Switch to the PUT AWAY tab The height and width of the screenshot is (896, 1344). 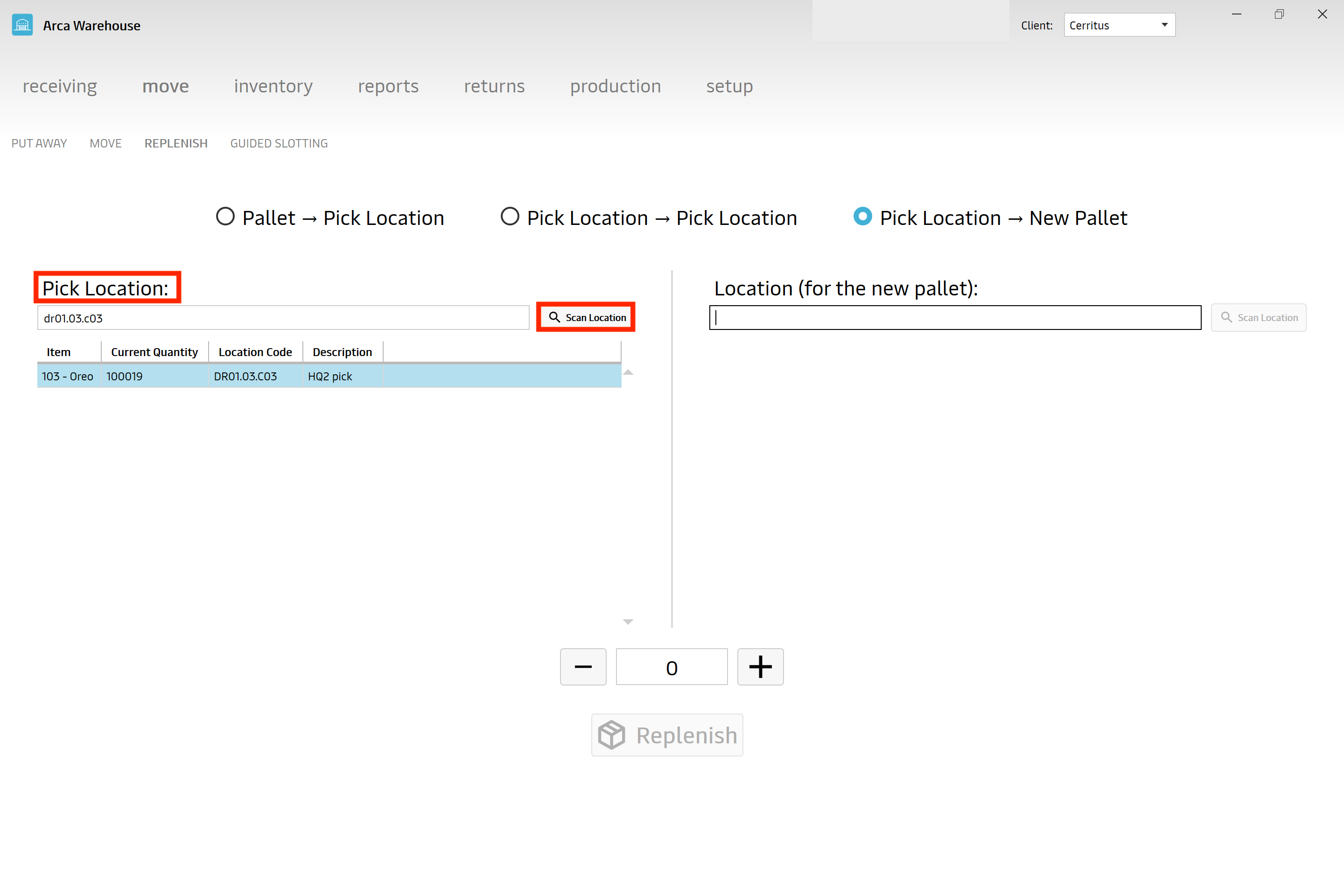pyautogui.click(x=39, y=143)
